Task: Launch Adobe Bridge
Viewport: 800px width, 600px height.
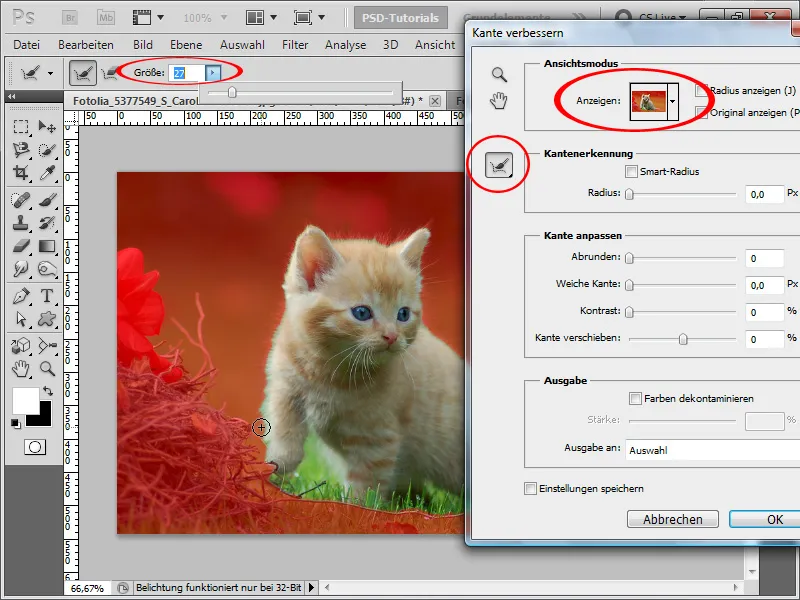Action: (x=70, y=18)
